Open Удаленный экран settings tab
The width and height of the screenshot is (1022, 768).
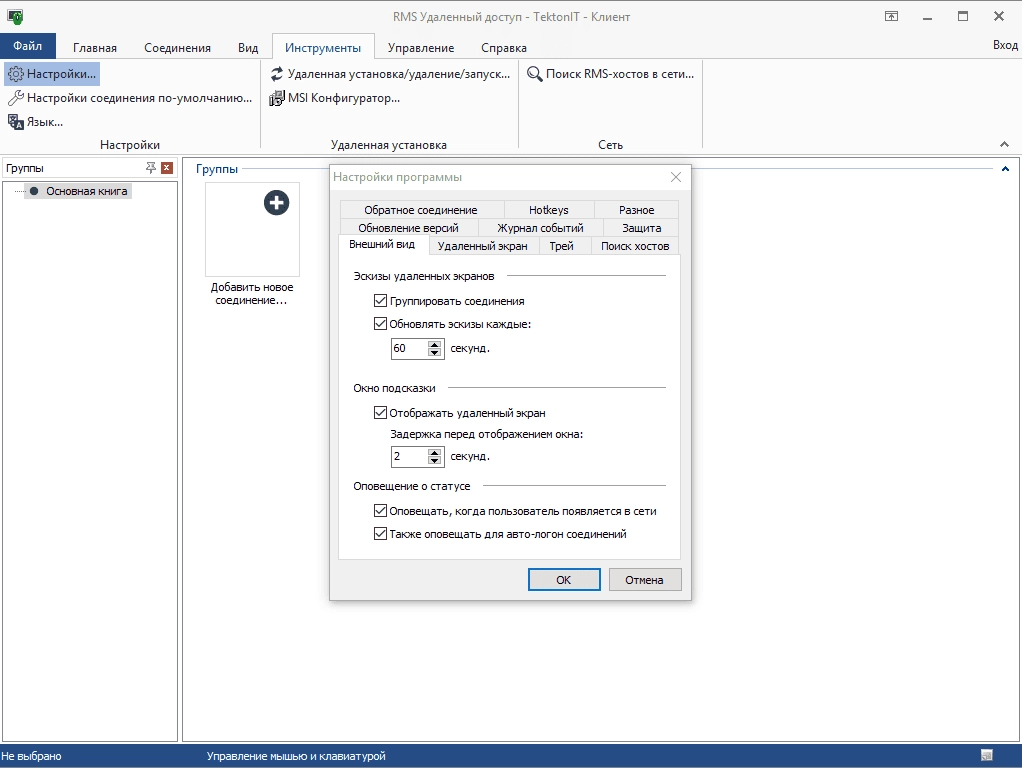[483, 246]
